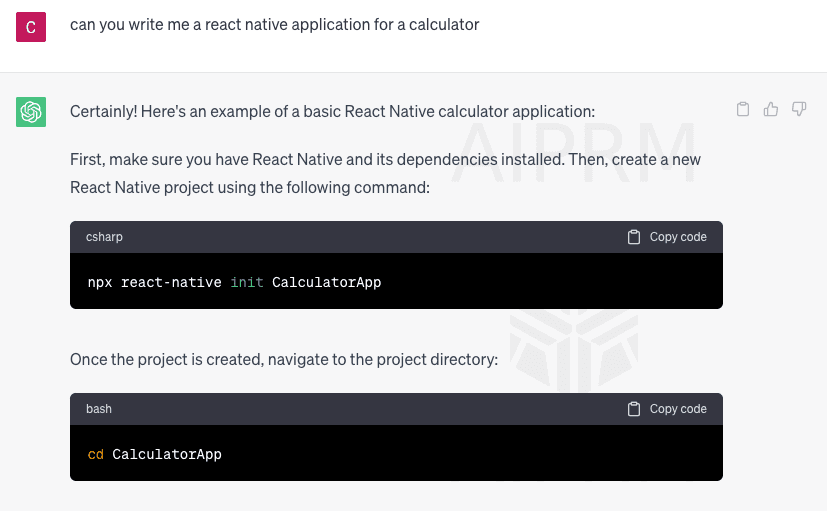Click Copy code in the csharp block
The width and height of the screenshot is (827, 511).
coord(667,237)
